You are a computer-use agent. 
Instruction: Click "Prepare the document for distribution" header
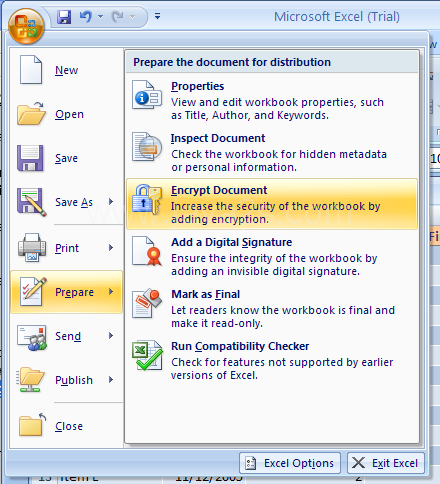tap(232, 62)
